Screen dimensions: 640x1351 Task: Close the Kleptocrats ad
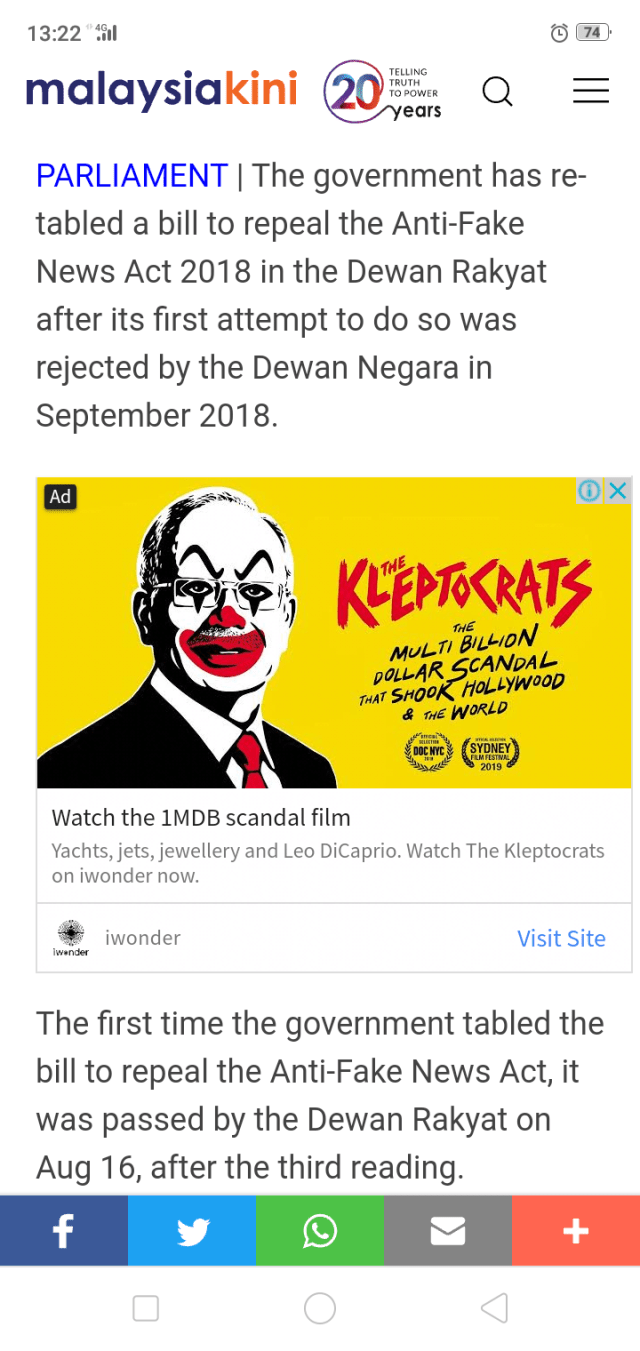[x=618, y=490]
